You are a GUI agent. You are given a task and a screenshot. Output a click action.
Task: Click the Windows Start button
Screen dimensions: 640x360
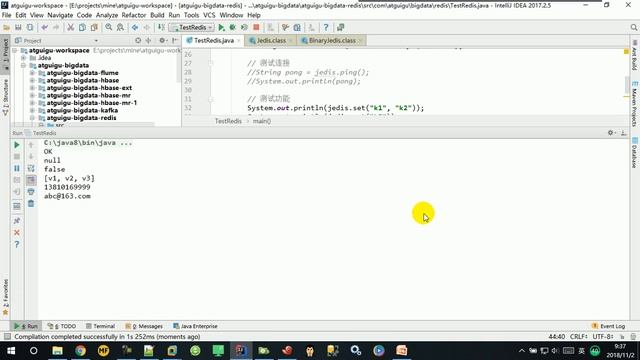point(11,351)
